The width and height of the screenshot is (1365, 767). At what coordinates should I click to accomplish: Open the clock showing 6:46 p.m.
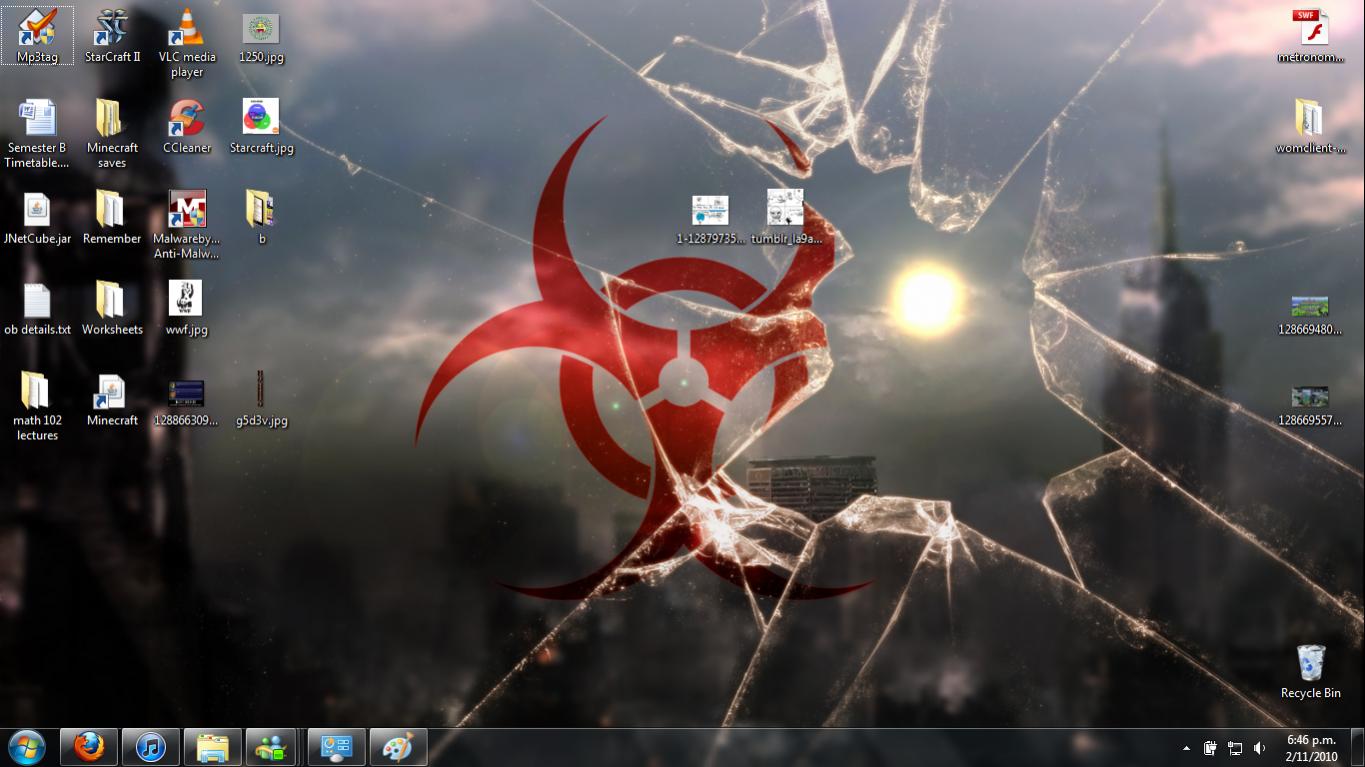point(1311,748)
